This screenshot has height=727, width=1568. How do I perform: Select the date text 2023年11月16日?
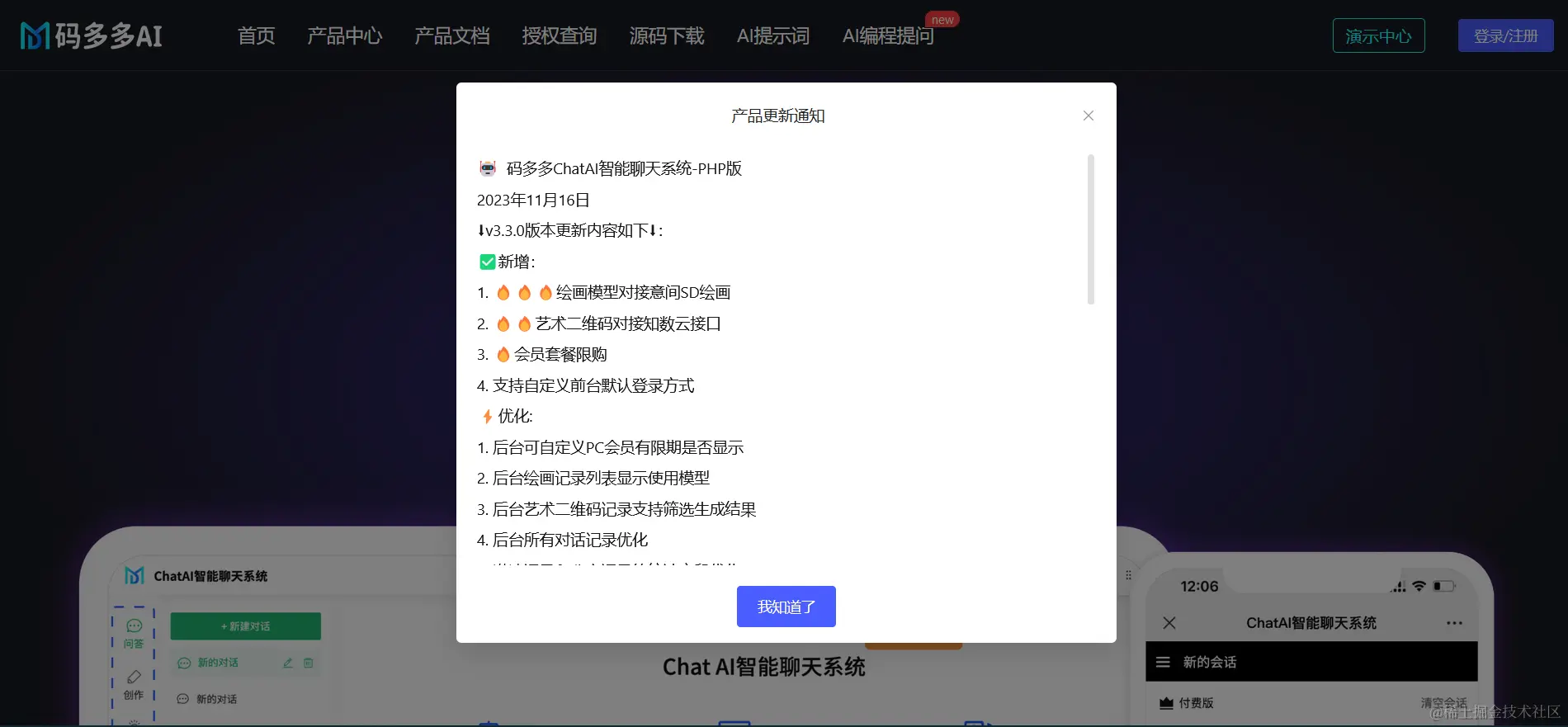coord(533,200)
